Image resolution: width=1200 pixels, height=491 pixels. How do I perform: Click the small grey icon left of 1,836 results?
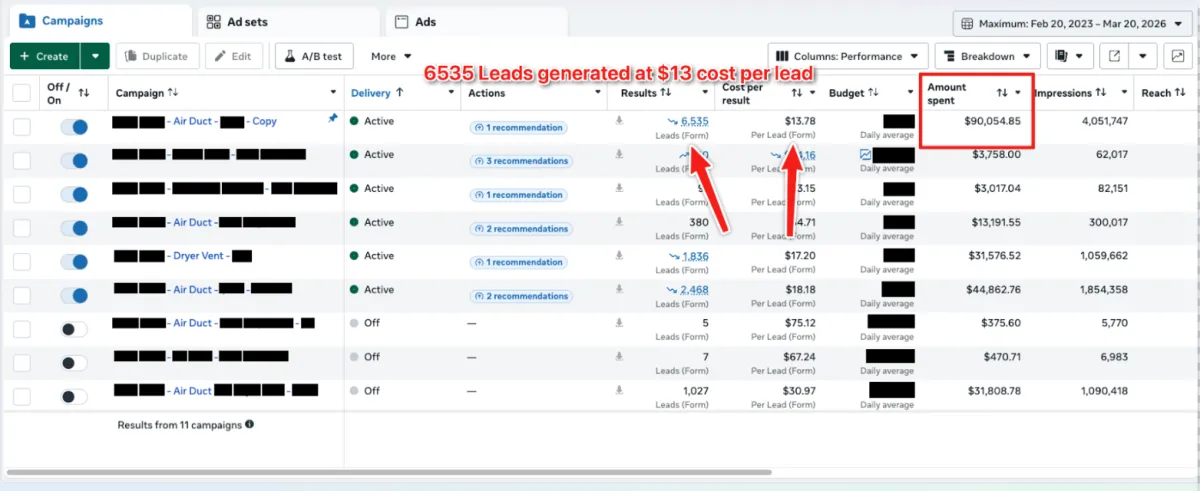[x=619, y=256]
